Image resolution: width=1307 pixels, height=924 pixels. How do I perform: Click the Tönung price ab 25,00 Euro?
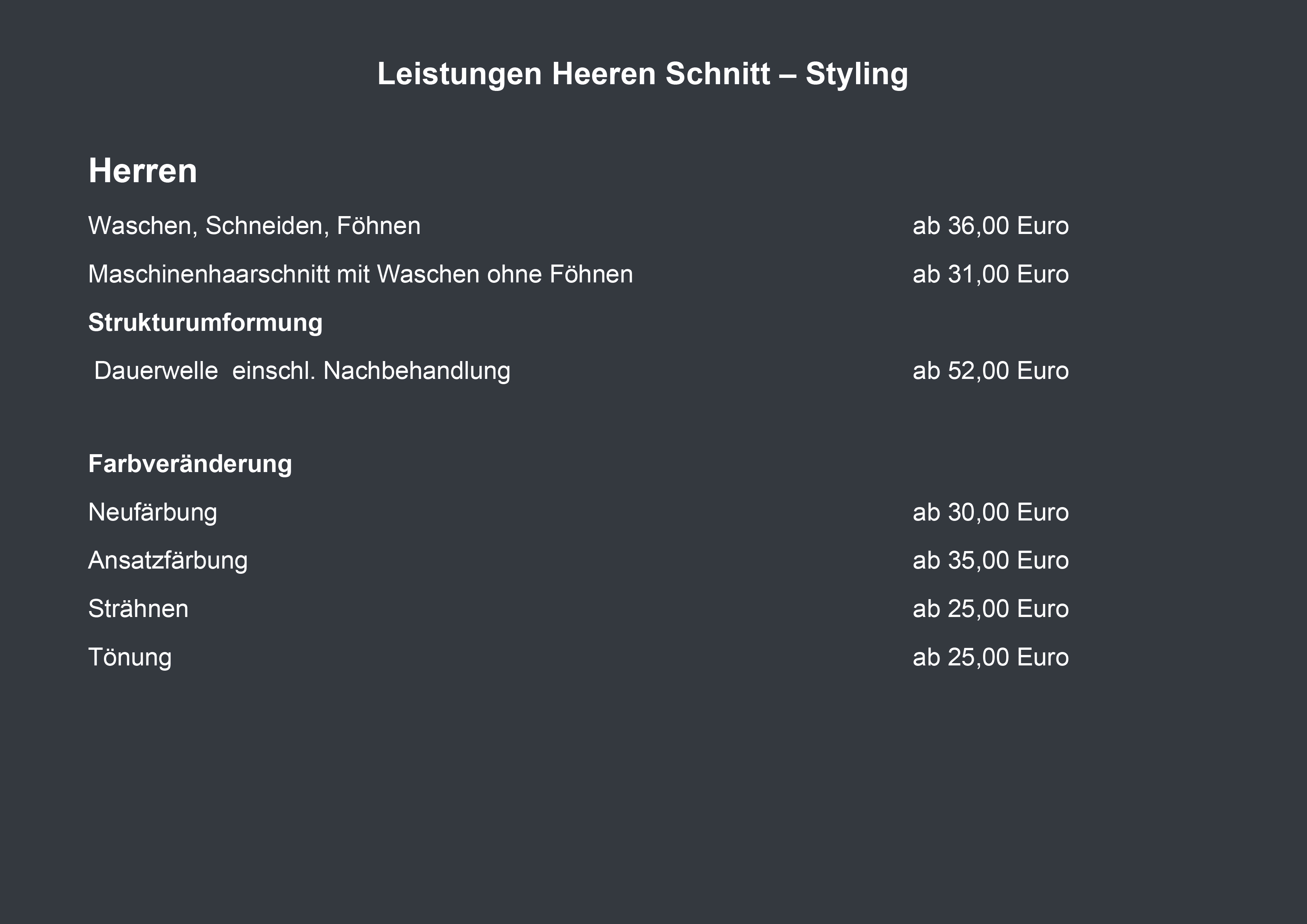(991, 657)
